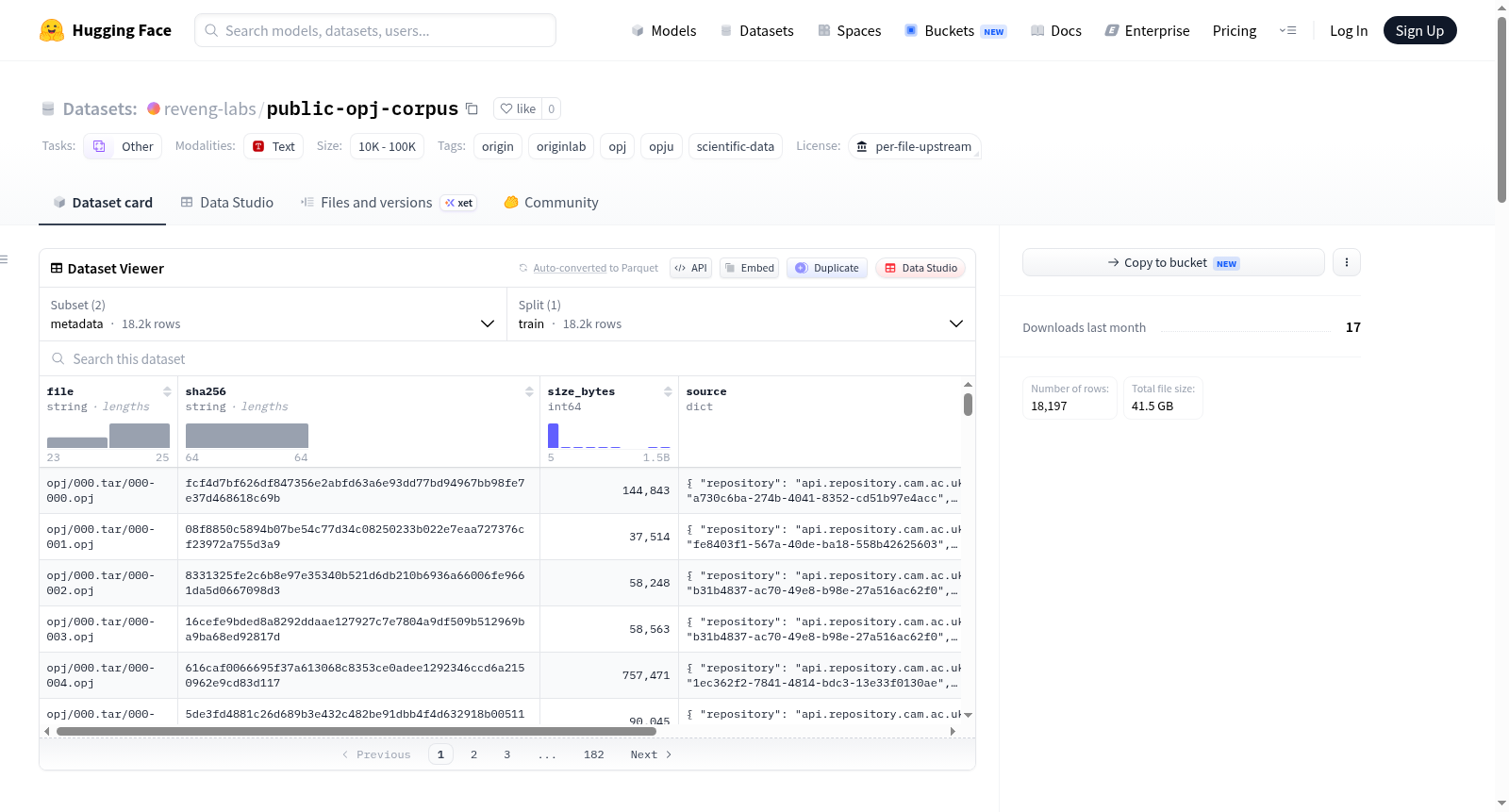Open the Spaces section
Image resolution: width=1509 pixels, height=812 pixels.
point(850,30)
